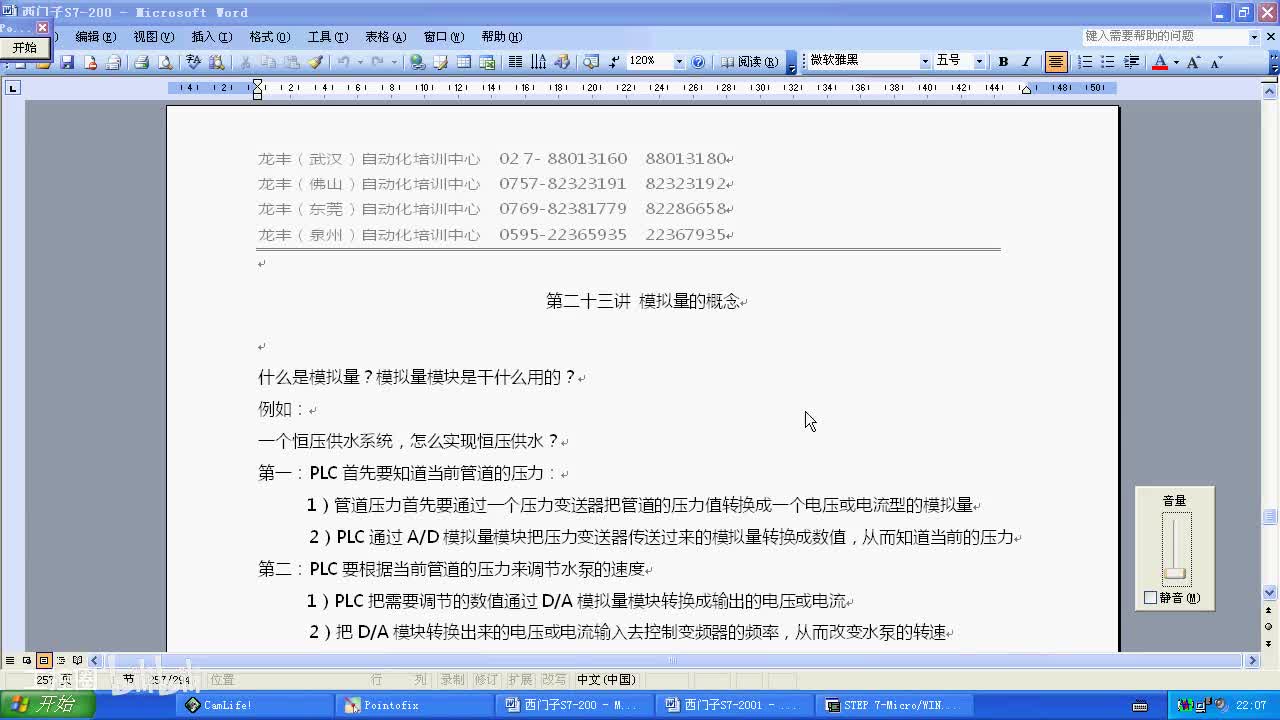Click the Columns icon
This screenshot has height=720, width=1280.
point(515,62)
